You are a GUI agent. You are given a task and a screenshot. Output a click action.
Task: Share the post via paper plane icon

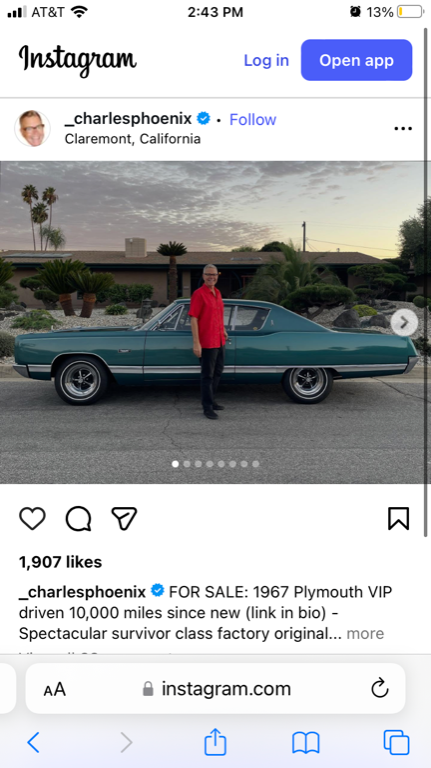click(x=124, y=518)
